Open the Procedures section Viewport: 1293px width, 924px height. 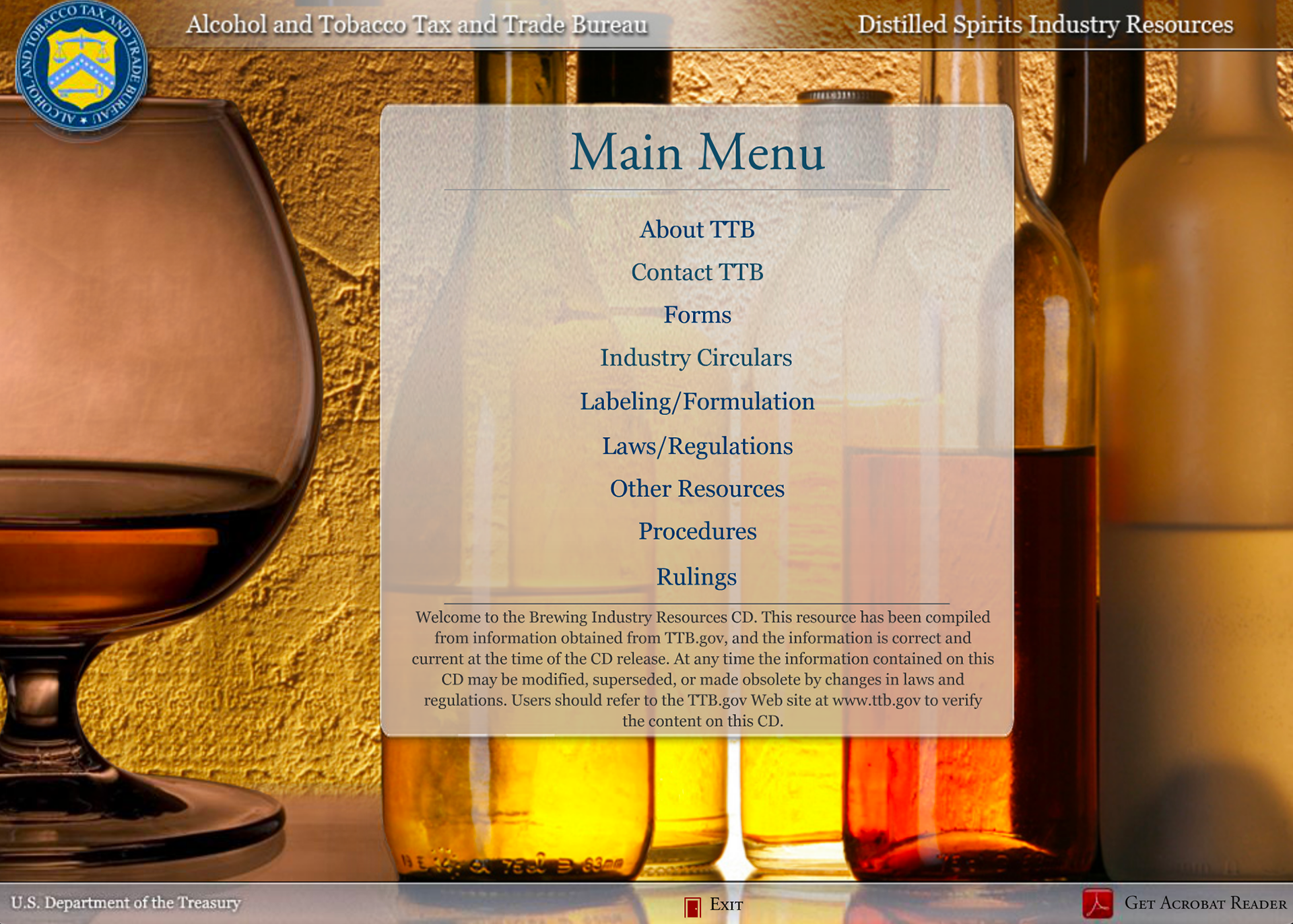click(697, 531)
